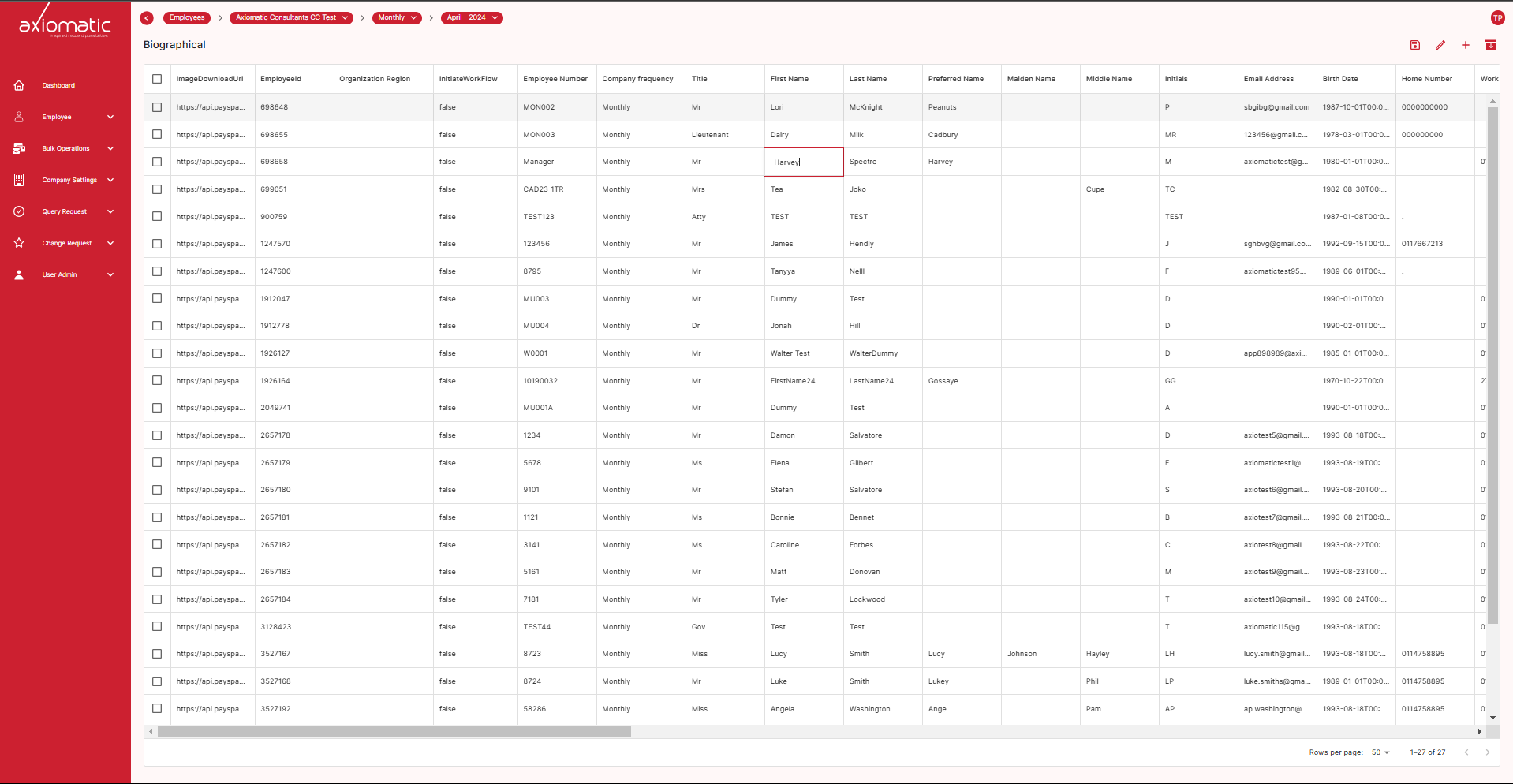Click the pencil edit icon
This screenshot has height=784, width=1513.
pos(1440,45)
